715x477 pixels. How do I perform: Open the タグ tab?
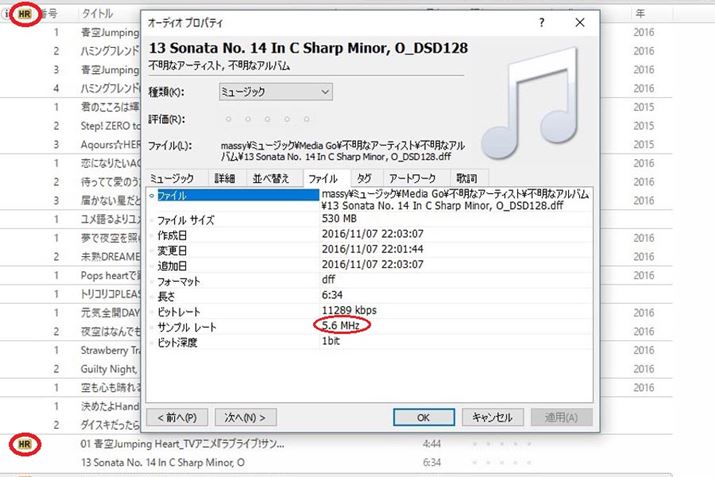click(x=364, y=178)
